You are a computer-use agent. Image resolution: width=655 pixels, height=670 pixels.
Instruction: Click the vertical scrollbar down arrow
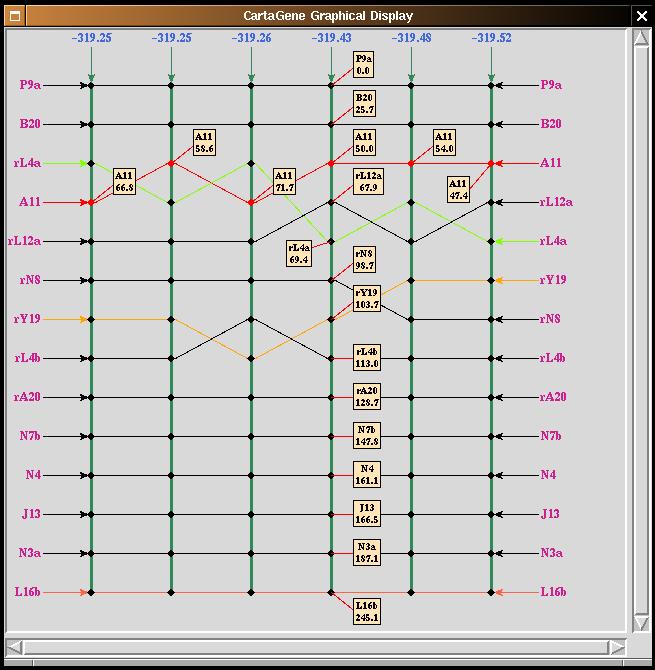pyautogui.click(x=641, y=622)
